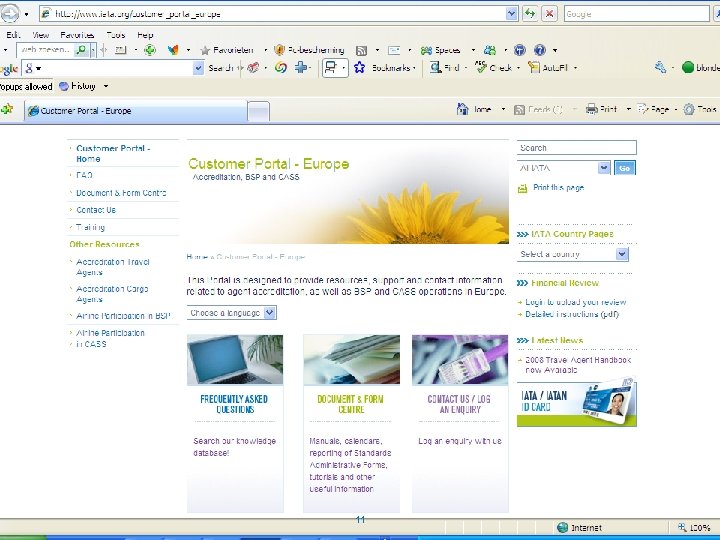Click the Page menu icon
This screenshot has width=720, height=540.
pos(643,109)
